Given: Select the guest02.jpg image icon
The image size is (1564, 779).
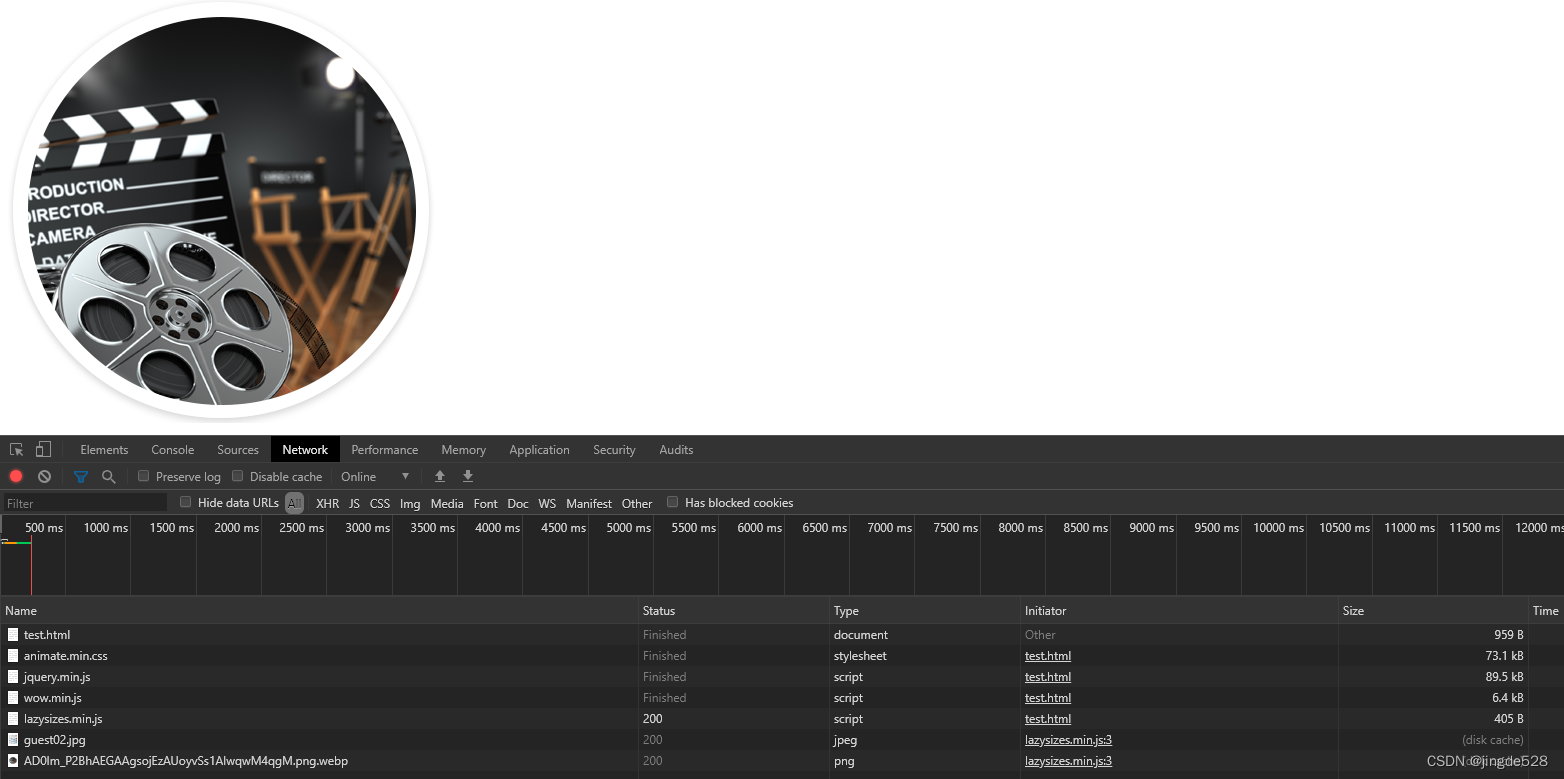Looking at the screenshot, I should [13, 739].
